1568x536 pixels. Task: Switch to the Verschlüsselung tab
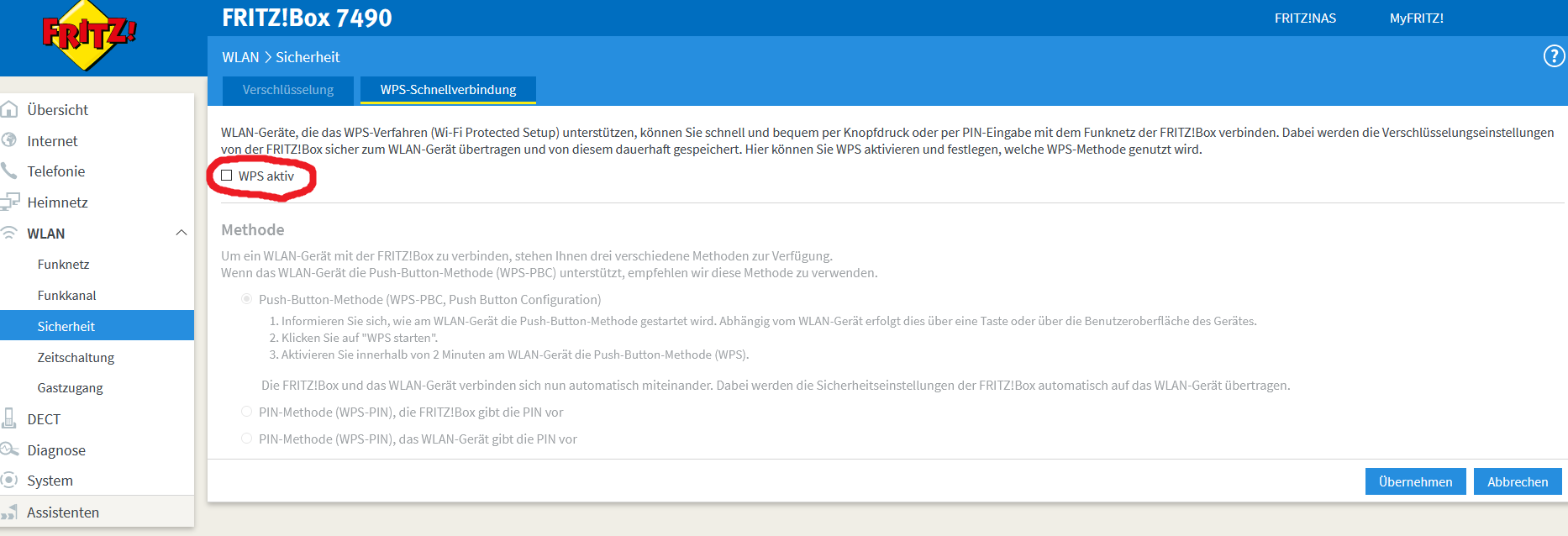pyautogui.click(x=288, y=90)
